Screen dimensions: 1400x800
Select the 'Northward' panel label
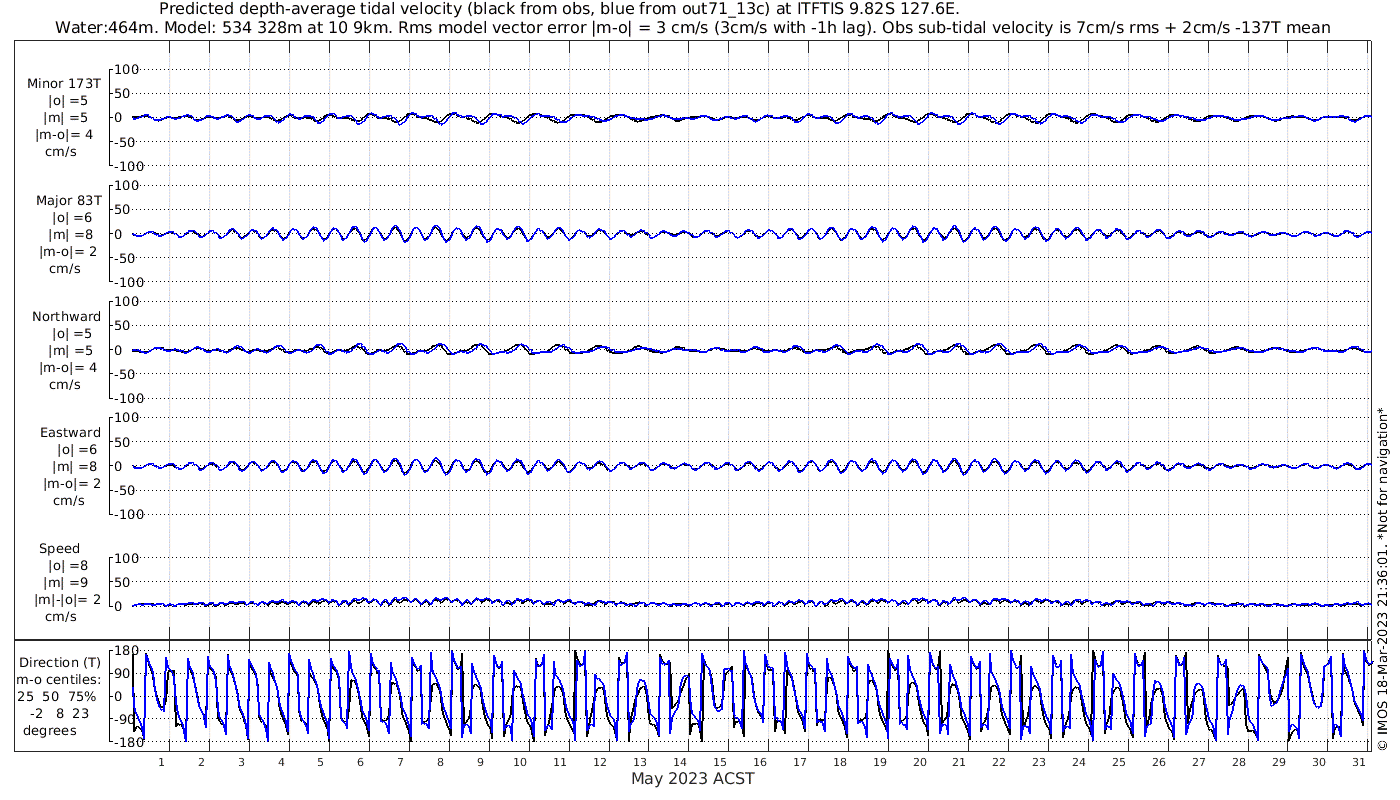click(x=66, y=317)
